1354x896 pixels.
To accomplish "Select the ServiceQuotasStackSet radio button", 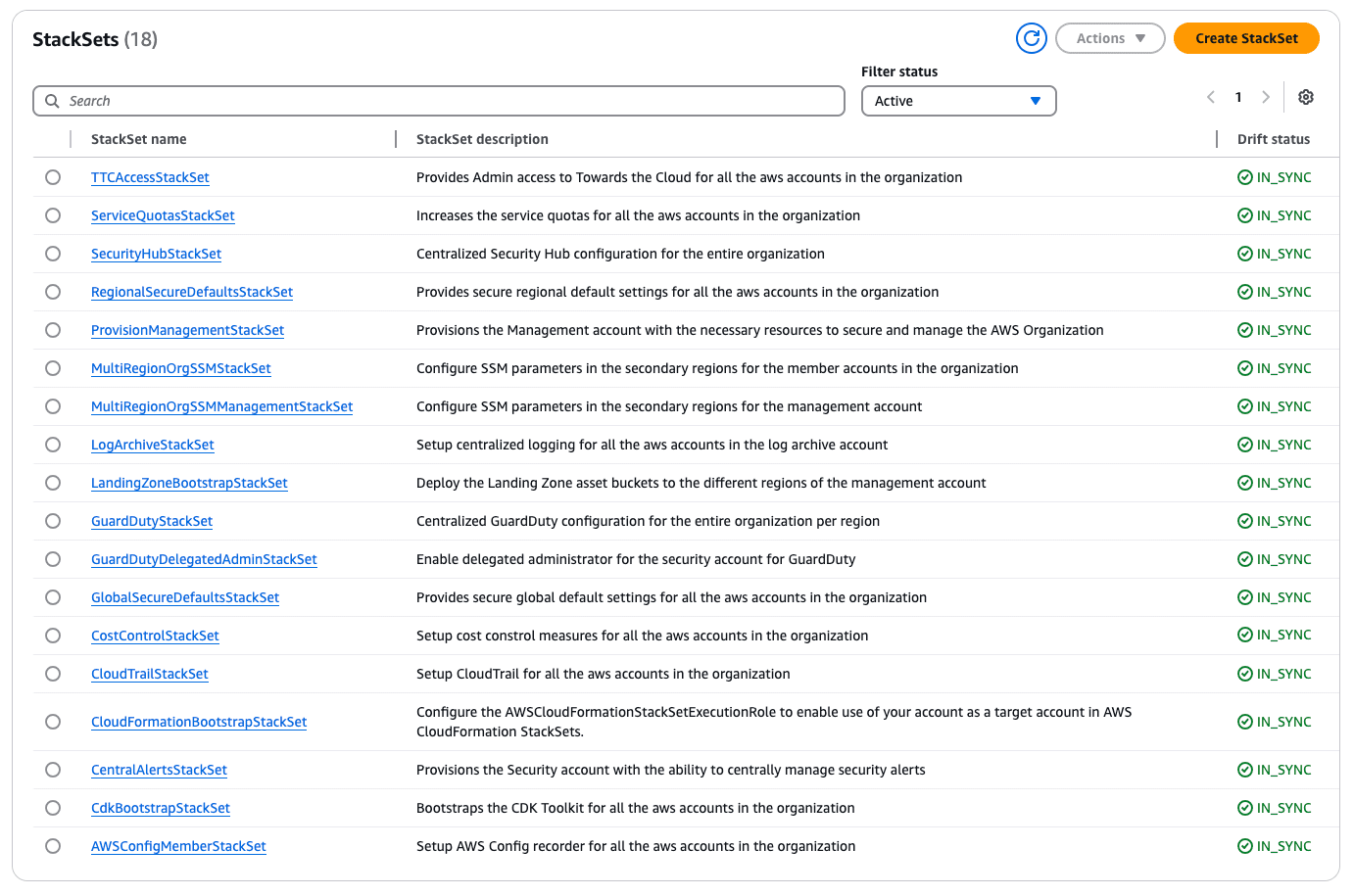I will (x=53, y=215).
